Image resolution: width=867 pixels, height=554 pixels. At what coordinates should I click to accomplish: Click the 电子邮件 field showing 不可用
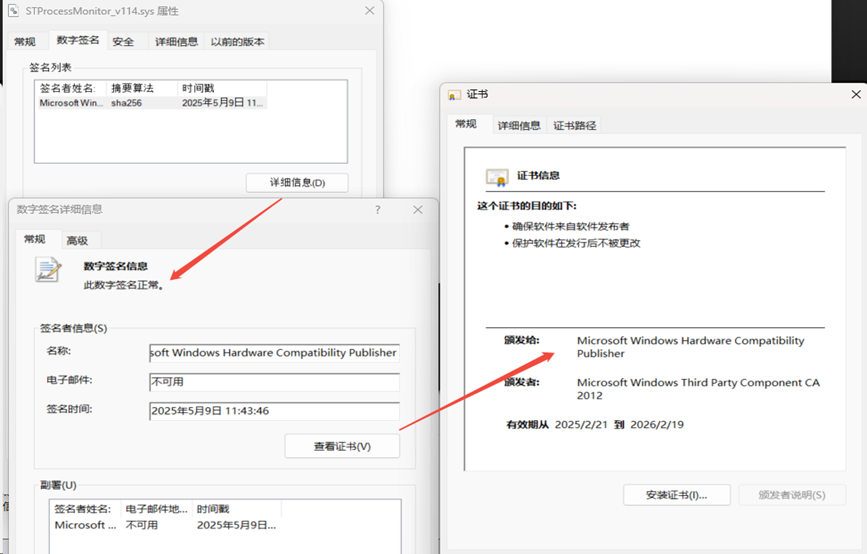[274, 382]
